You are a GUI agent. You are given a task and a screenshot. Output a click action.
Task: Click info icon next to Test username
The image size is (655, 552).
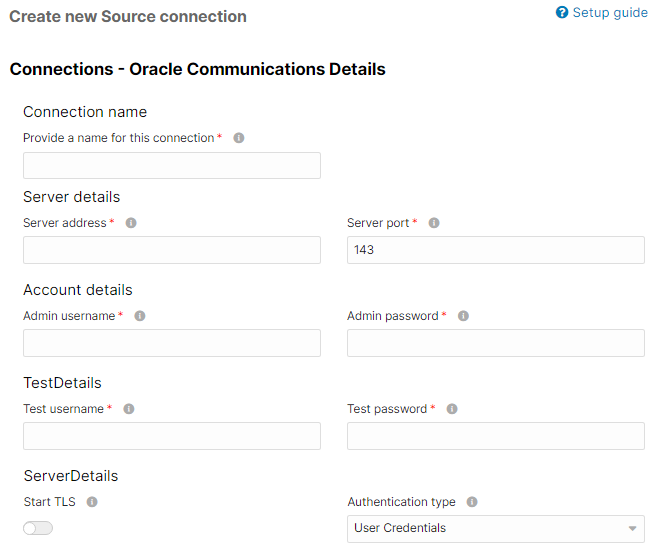point(129,409)
